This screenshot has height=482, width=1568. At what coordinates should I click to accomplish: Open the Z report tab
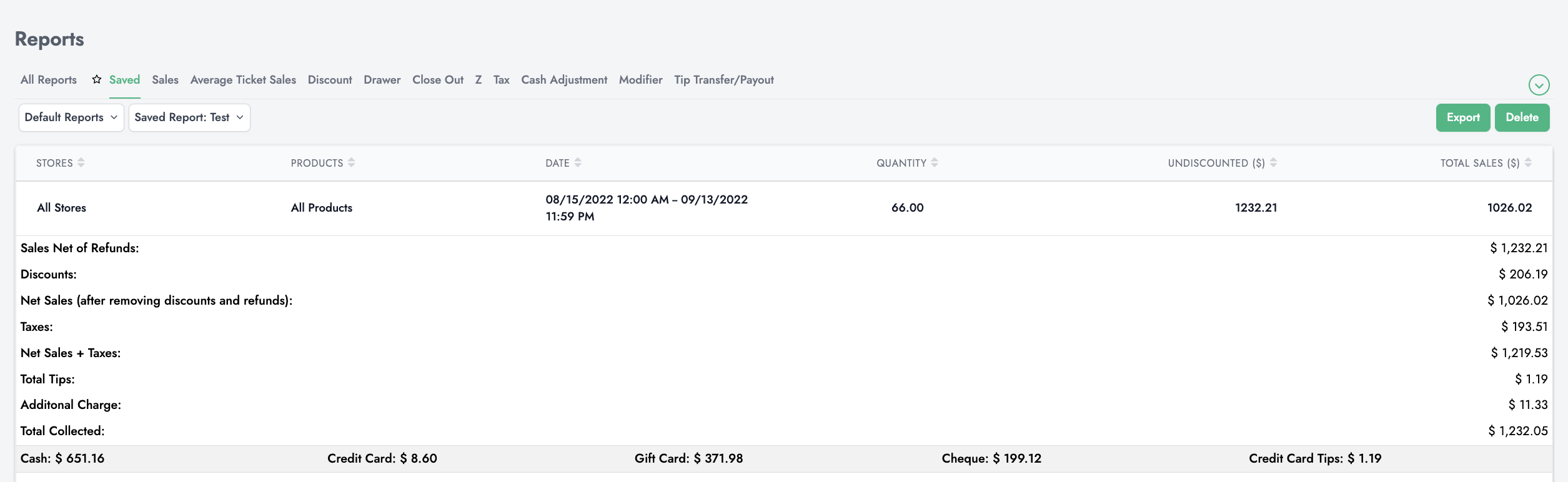pyautogui.click(x=479, y=80)
